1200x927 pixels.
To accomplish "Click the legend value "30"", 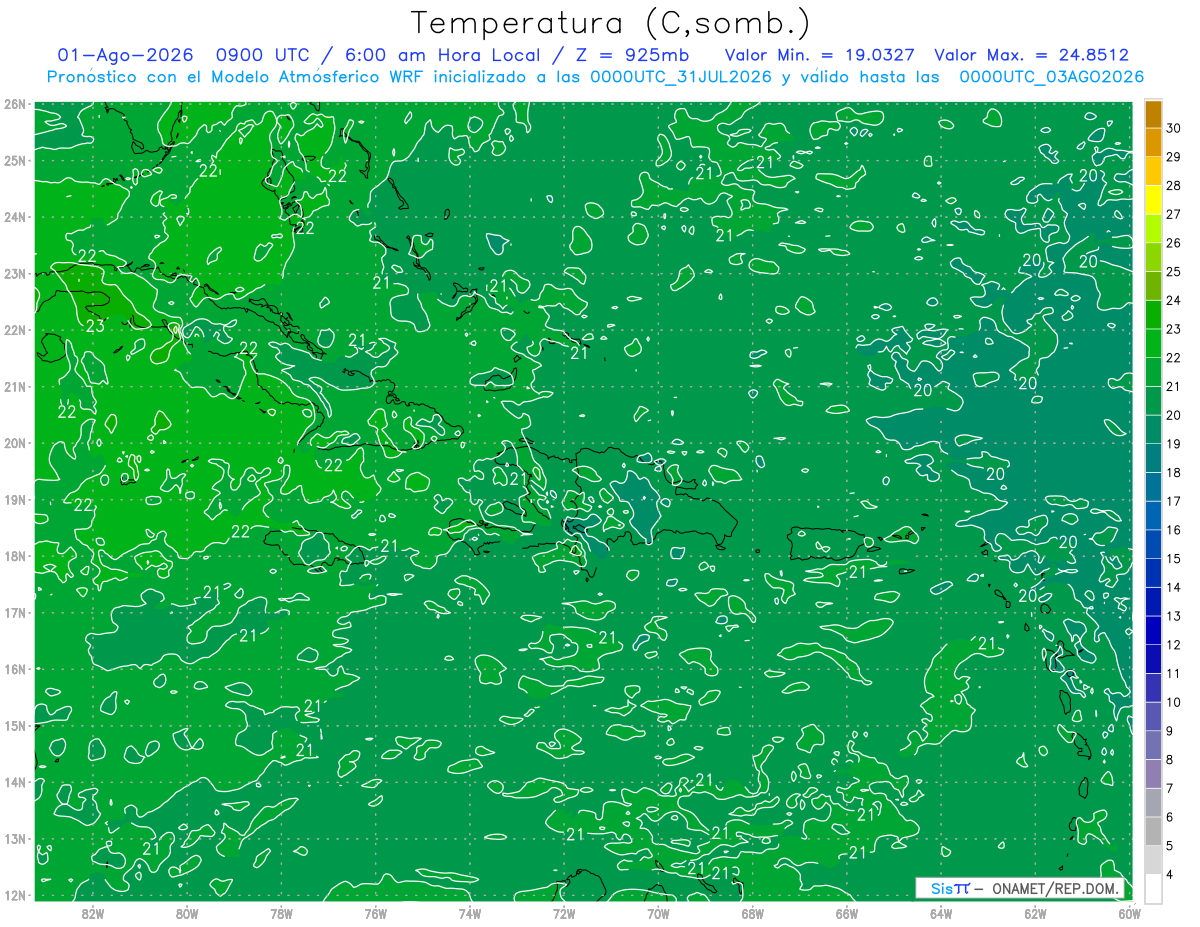I will pyautogui.click(x=1173, y=128).
